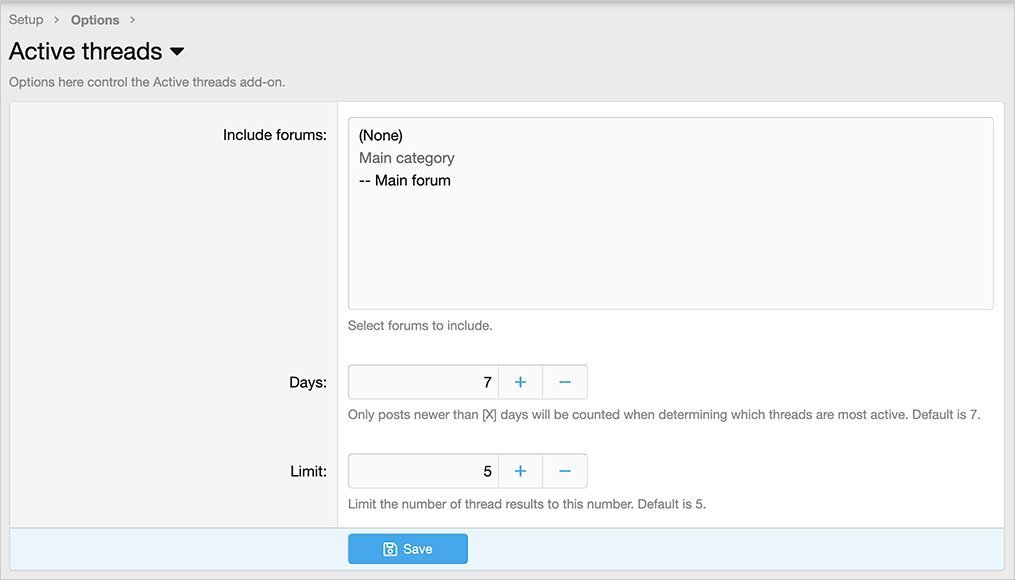The image size is (1015, 580).
Task: Click the Select forums to include hint
Action: tap(420, 326)
